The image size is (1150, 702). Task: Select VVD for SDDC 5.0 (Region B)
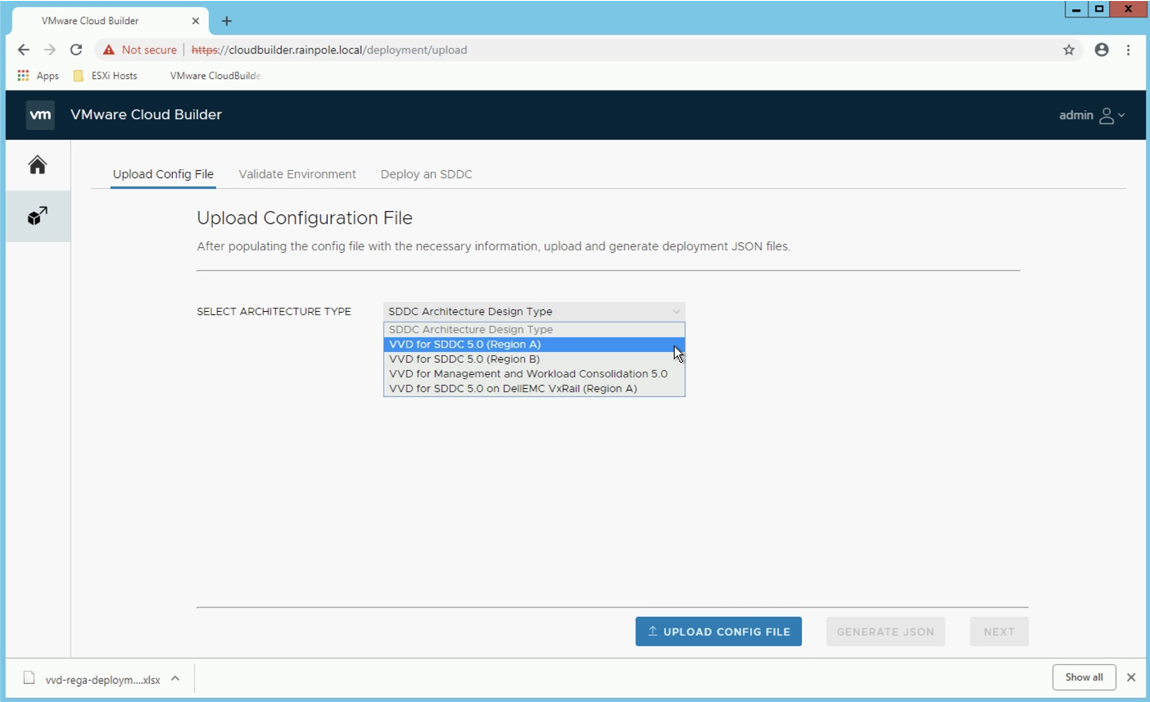pos(464,359)
